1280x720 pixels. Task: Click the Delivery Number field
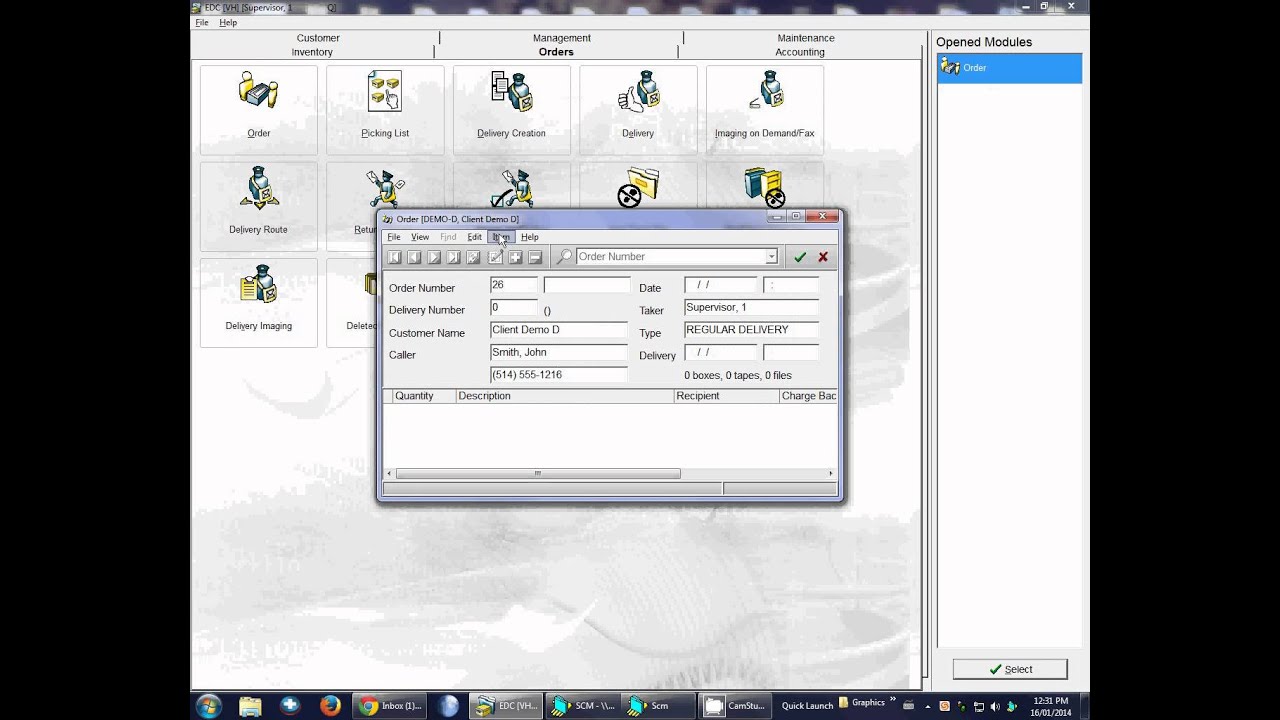(x=514, y=308)
